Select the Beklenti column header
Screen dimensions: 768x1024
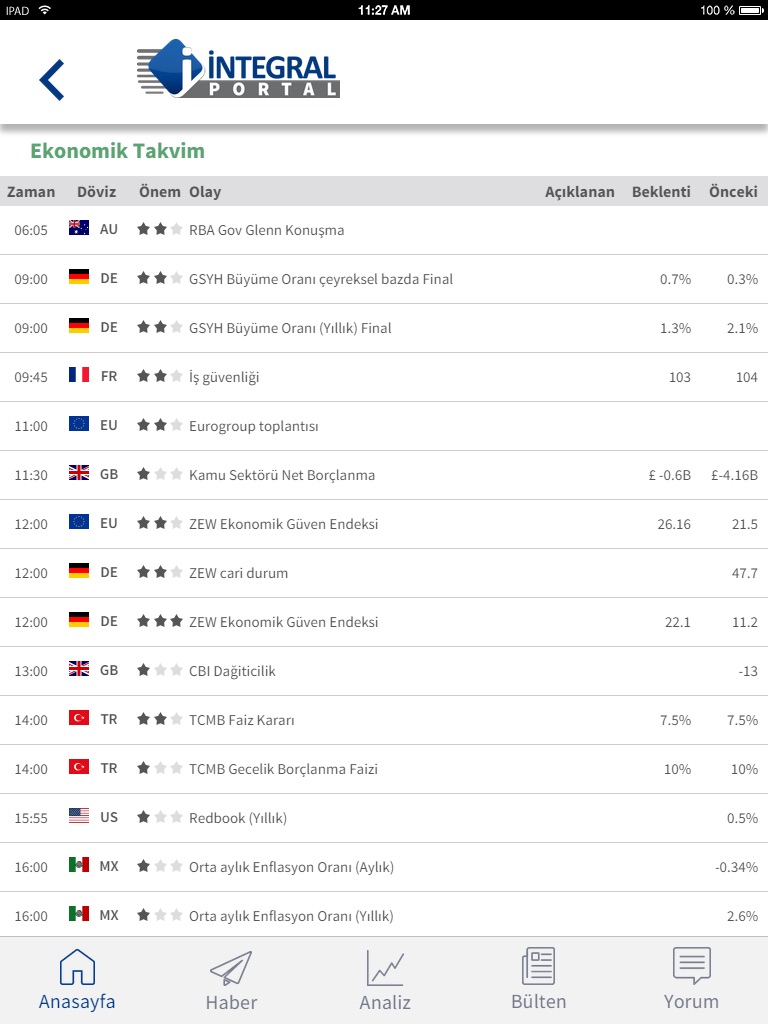[661, 192]
